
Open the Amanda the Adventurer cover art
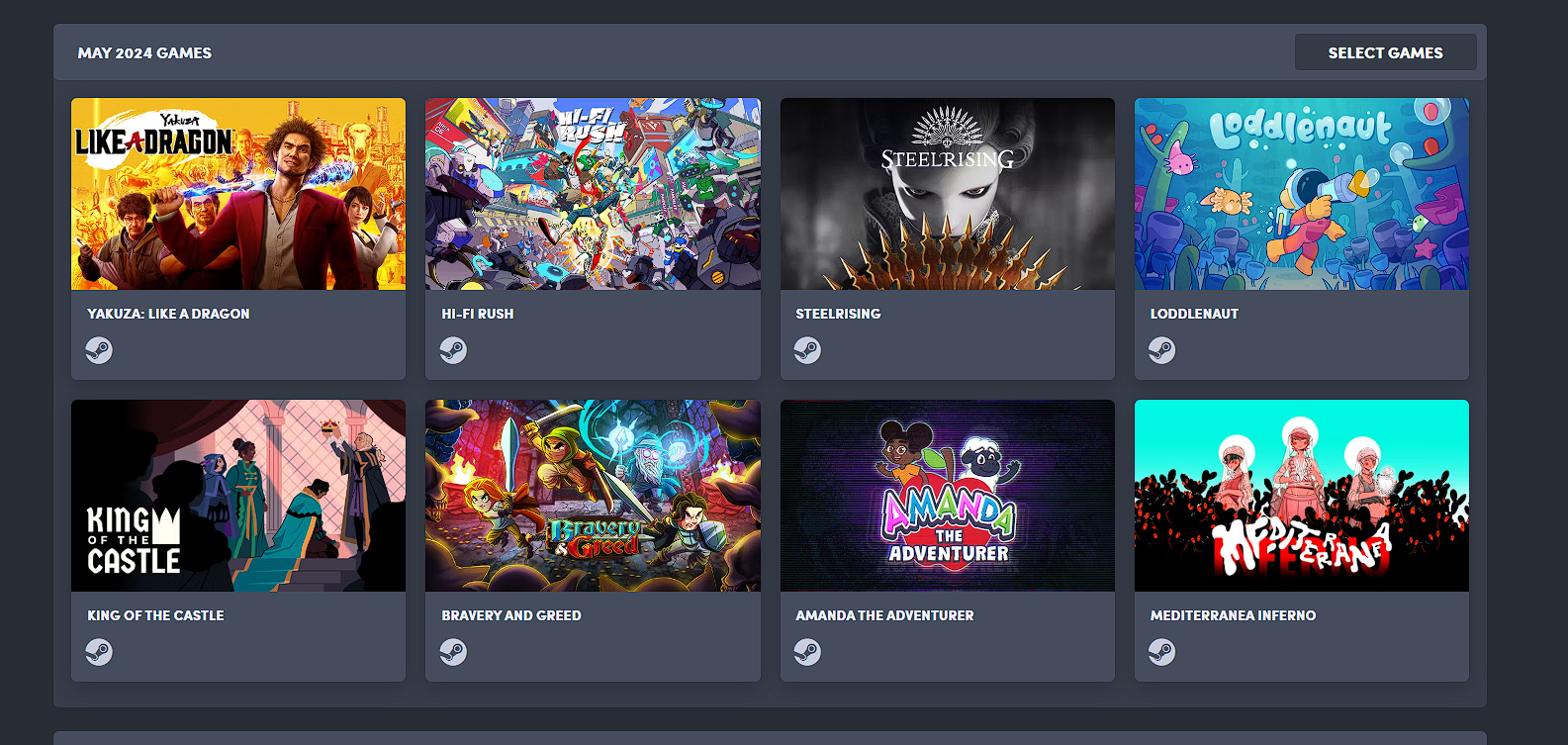coord(948,496)
